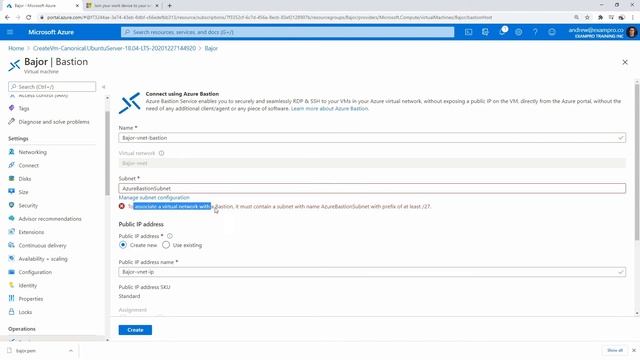Open the Bajor breadcrumb link

coord(211,48)
